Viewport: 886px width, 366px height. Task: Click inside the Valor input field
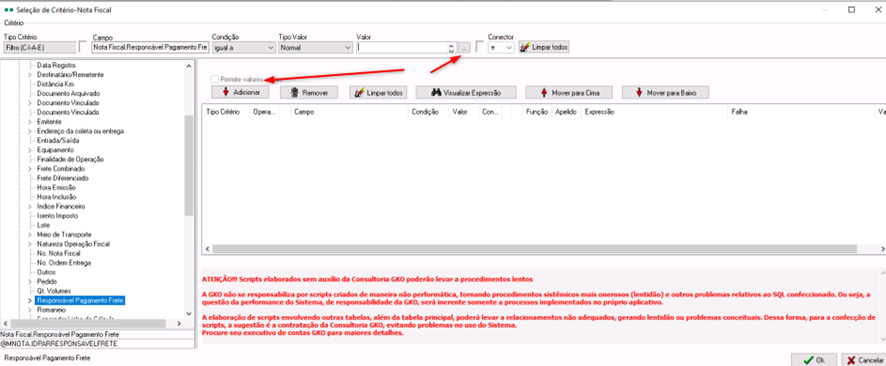tap(402, 48)
